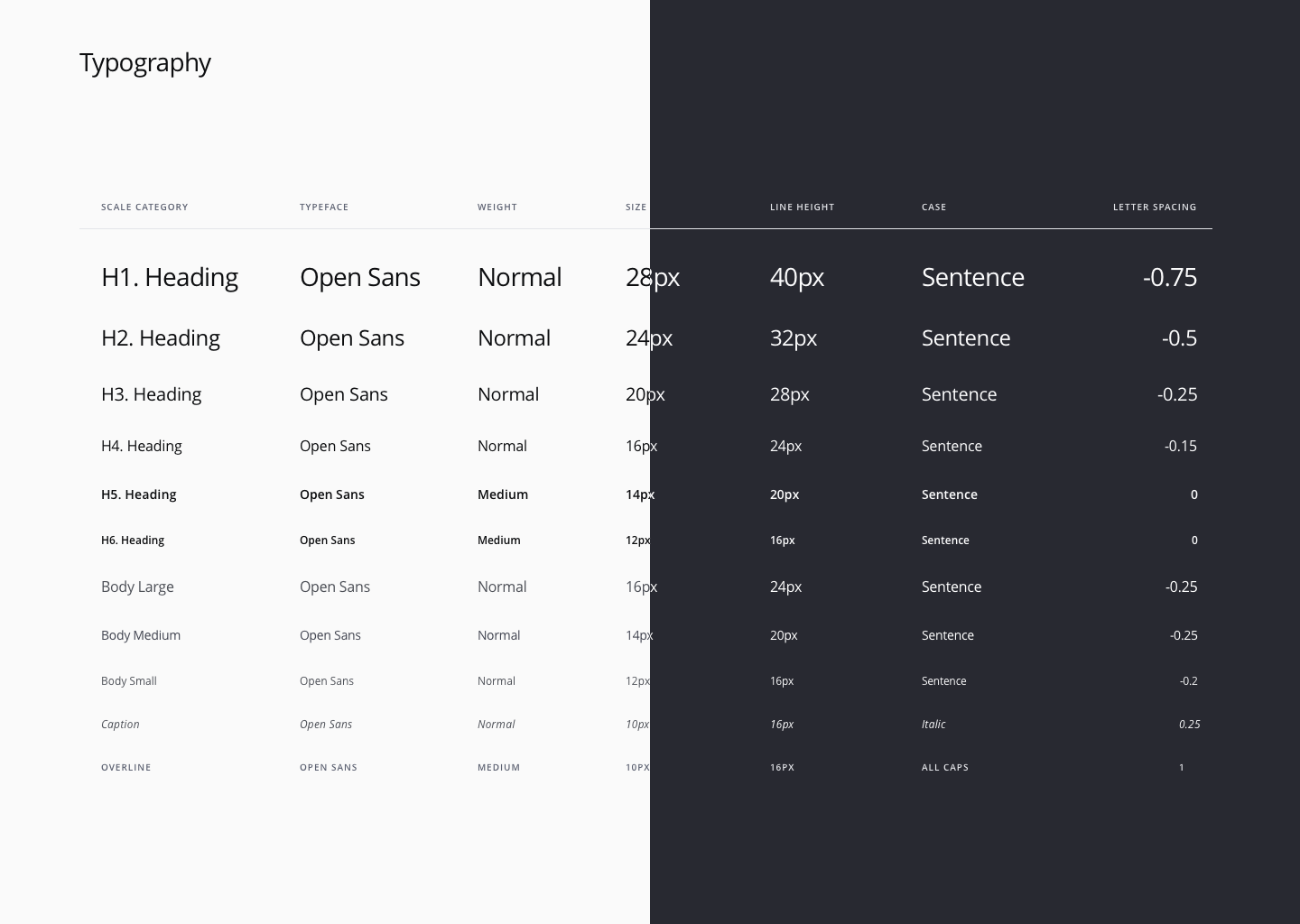Select the LETTER SPACING column header
Image resolution: width=1300 pixels, height=924 pixels.
[x=1155, y=207]
